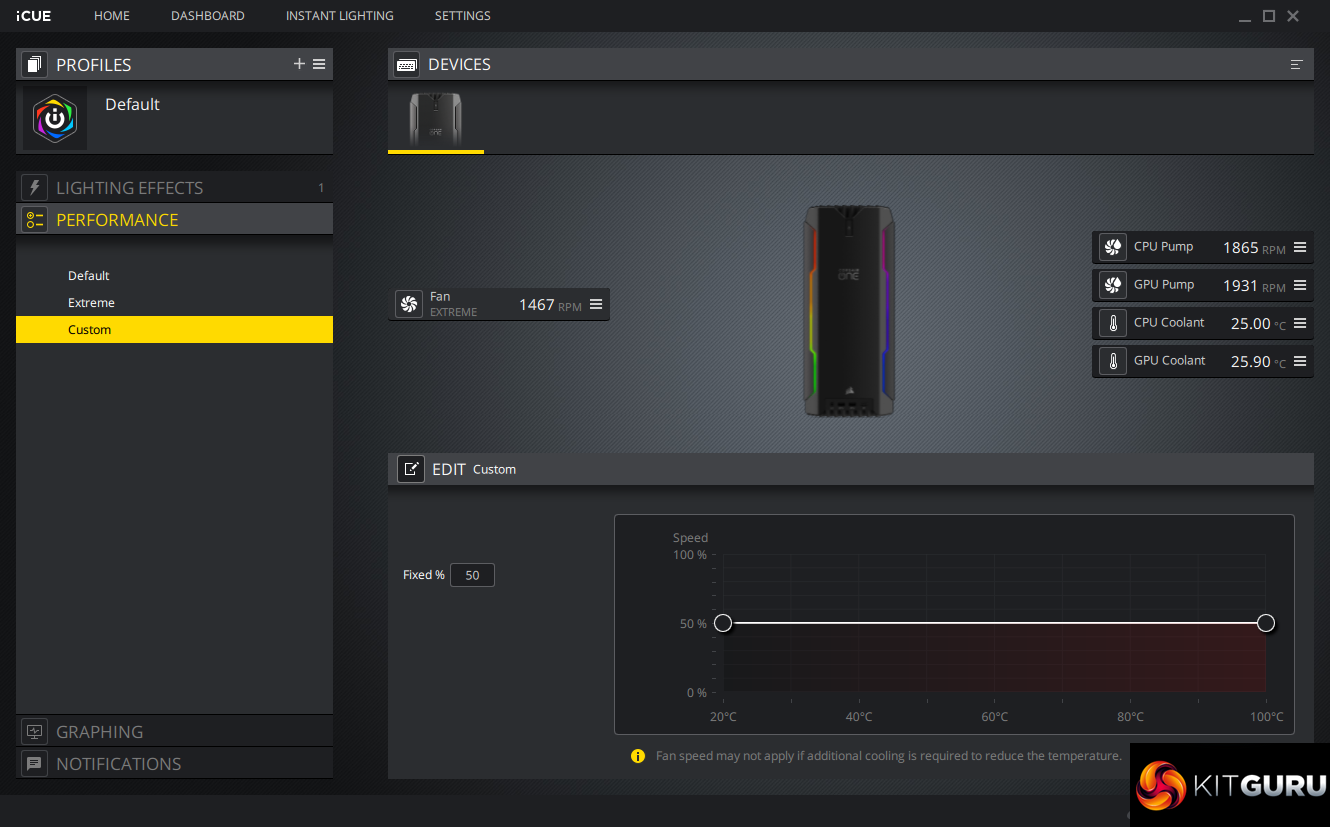Screen dimensions: 1330x827
Task: Click the Fan sensor icon
Action: [x=408, y=304]
